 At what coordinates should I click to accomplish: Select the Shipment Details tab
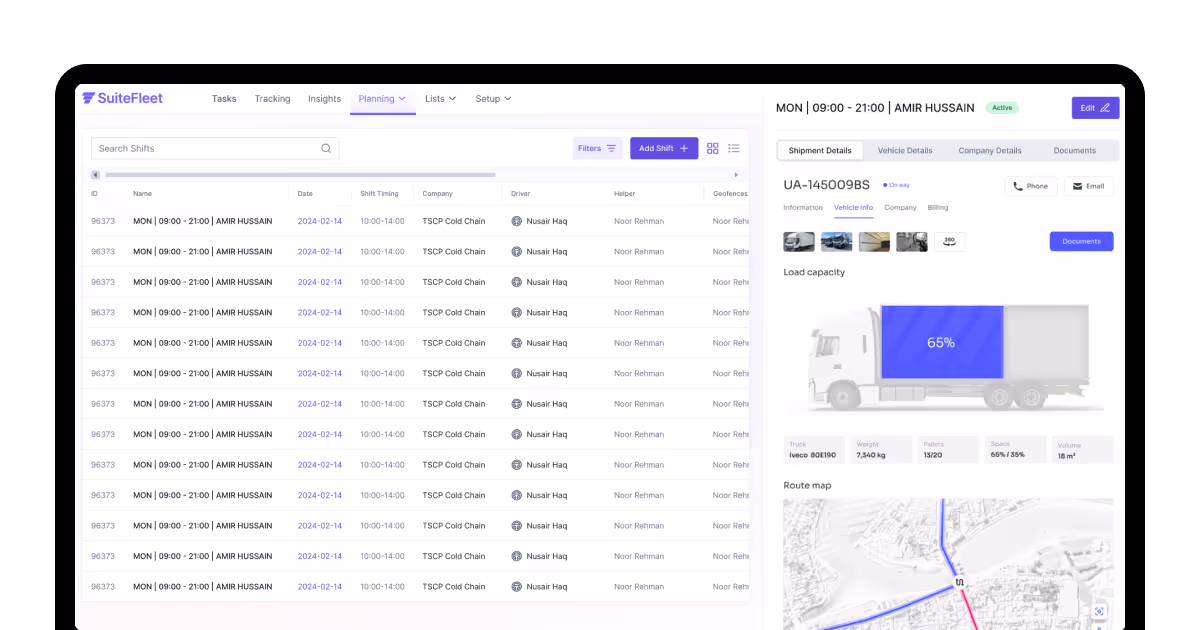pos(820,151)
